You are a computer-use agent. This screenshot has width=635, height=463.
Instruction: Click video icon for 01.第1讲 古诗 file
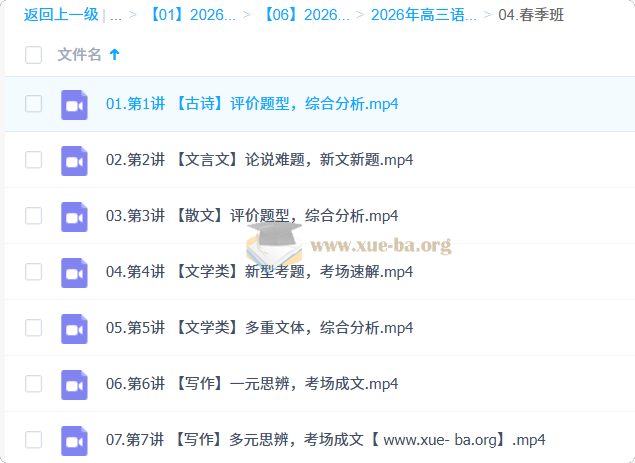coord(74,104)
